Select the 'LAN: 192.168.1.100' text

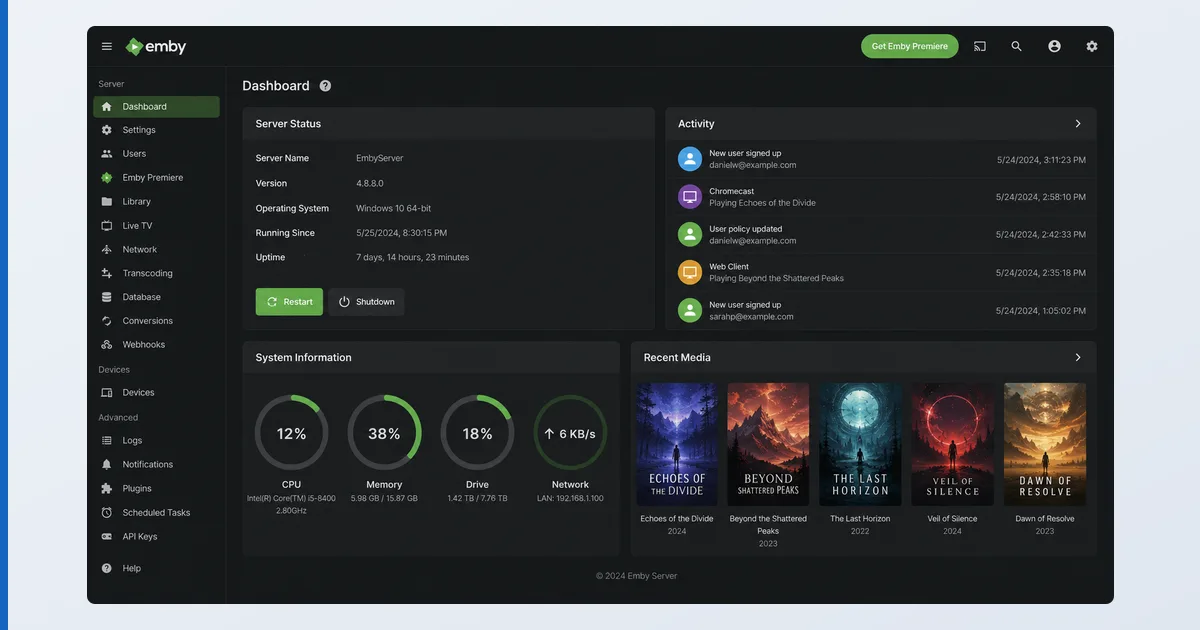point(570,498)
